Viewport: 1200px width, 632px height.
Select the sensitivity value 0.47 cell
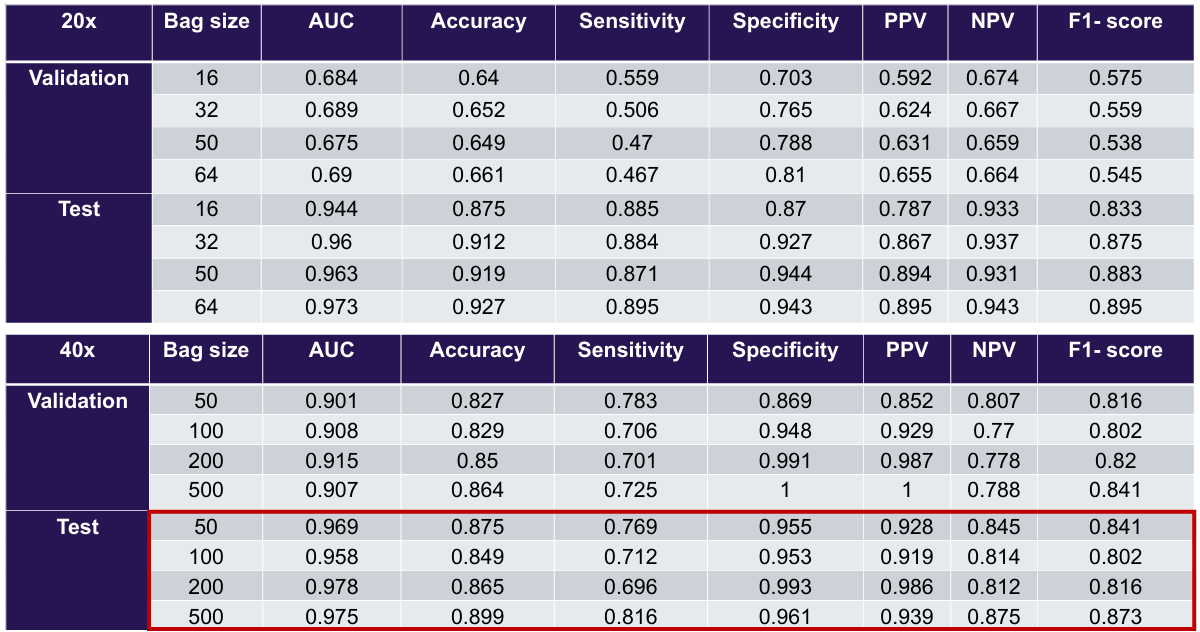pos(632,143)
